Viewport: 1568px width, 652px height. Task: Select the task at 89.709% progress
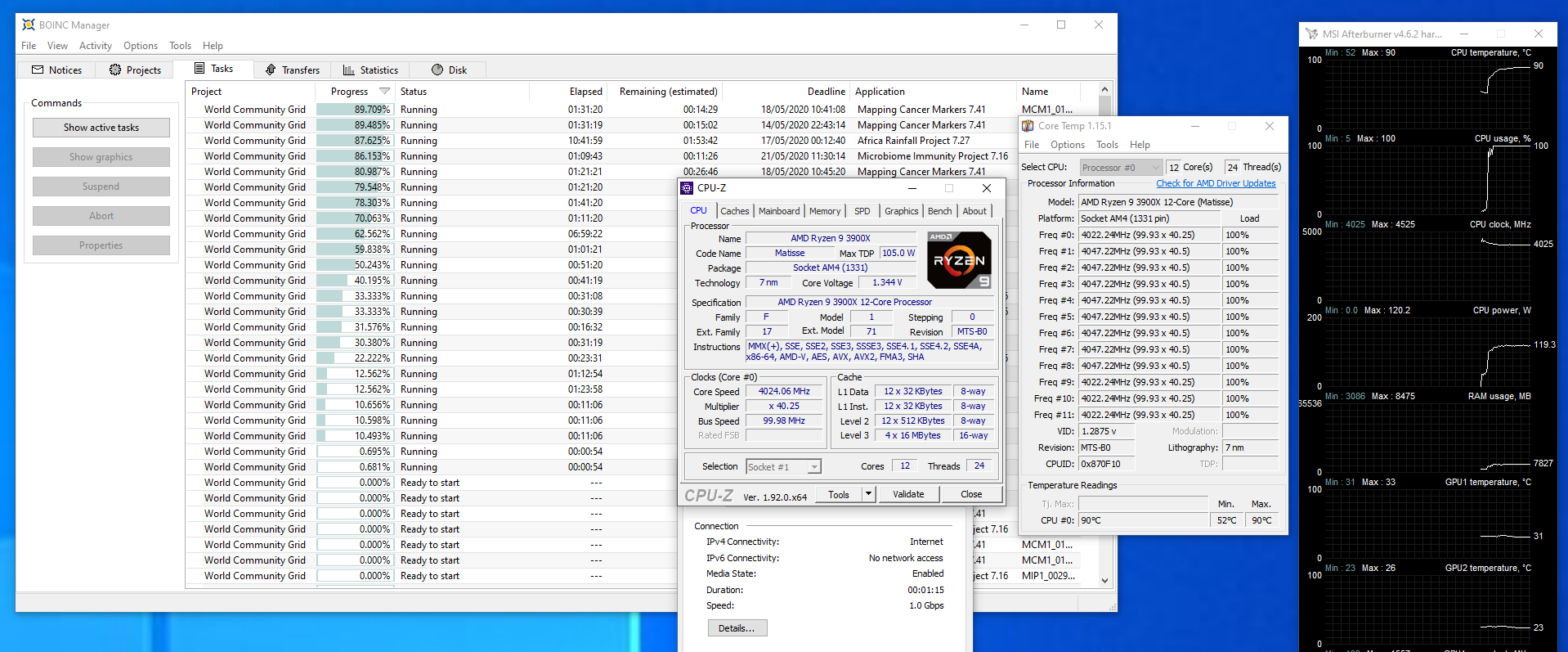click(642, 110)
